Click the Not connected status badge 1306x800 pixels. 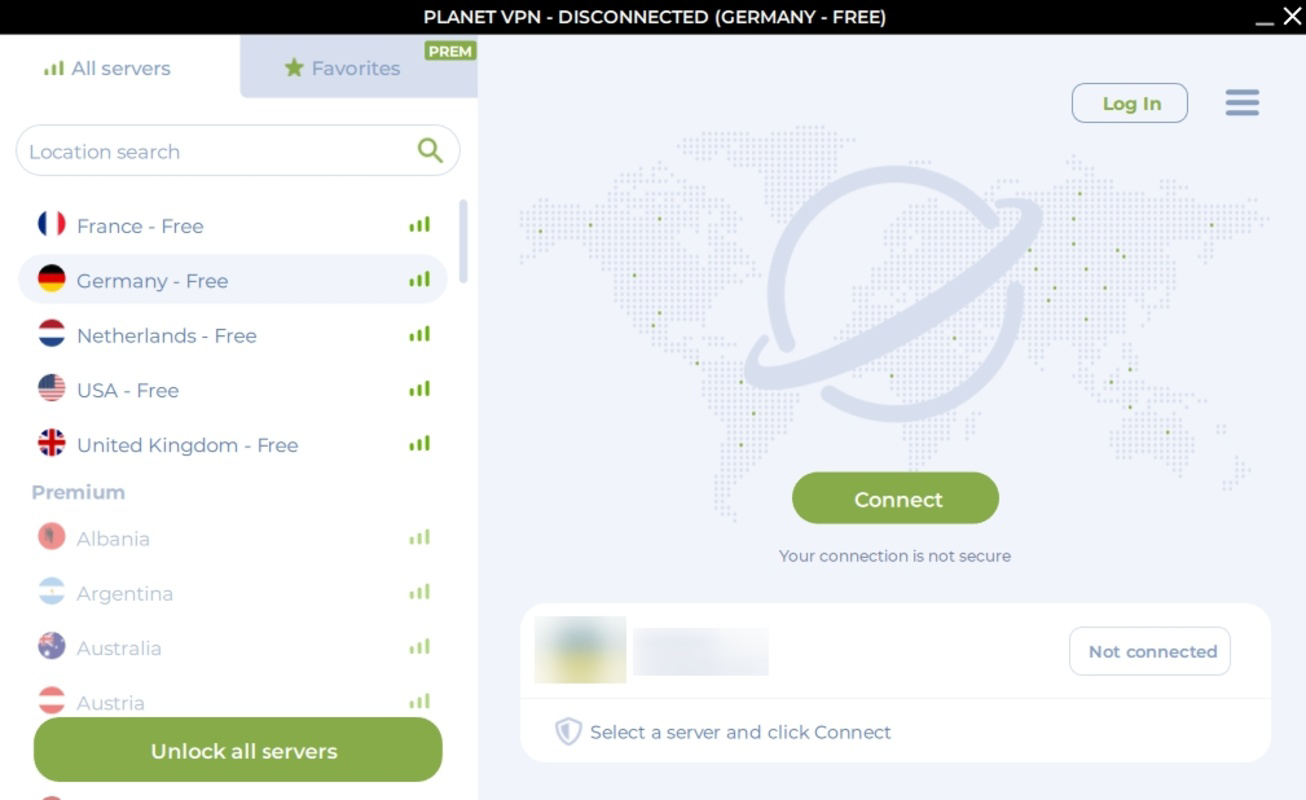tap(1149, 651)
